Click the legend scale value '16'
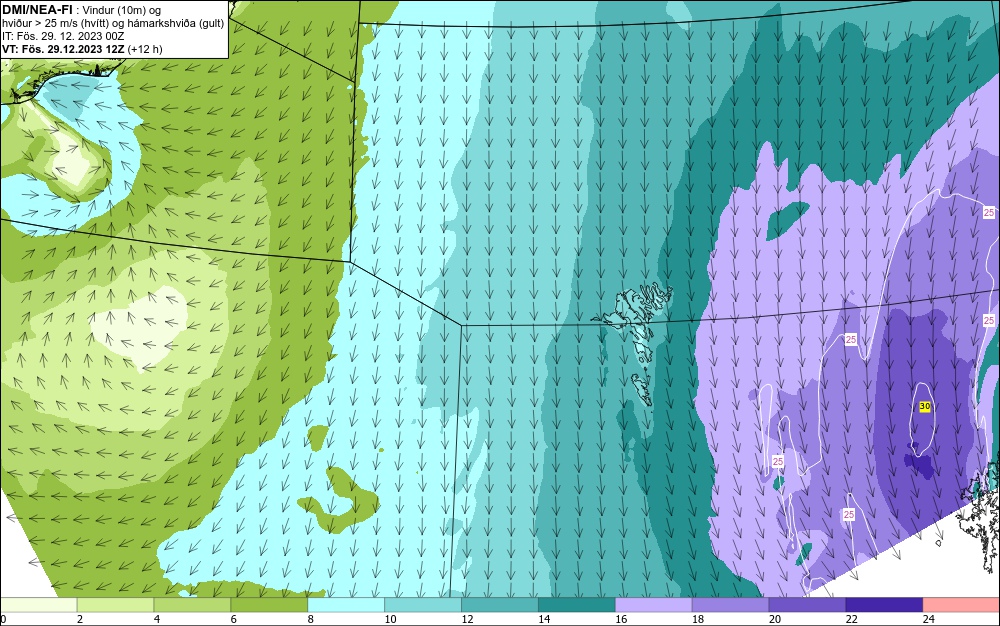 [621, 619]
